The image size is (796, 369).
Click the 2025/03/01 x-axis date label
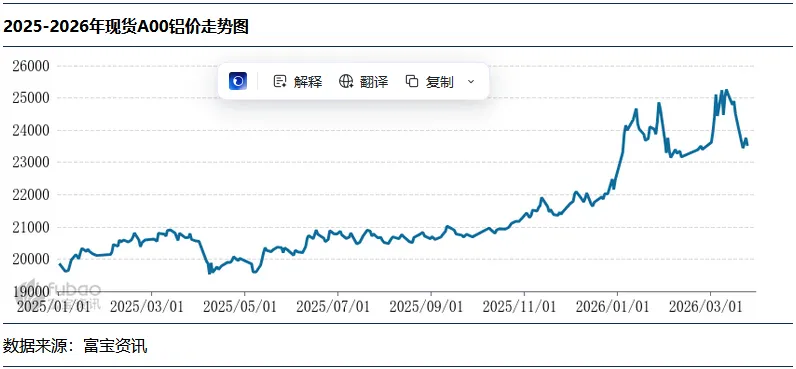(x=147, y=307)
